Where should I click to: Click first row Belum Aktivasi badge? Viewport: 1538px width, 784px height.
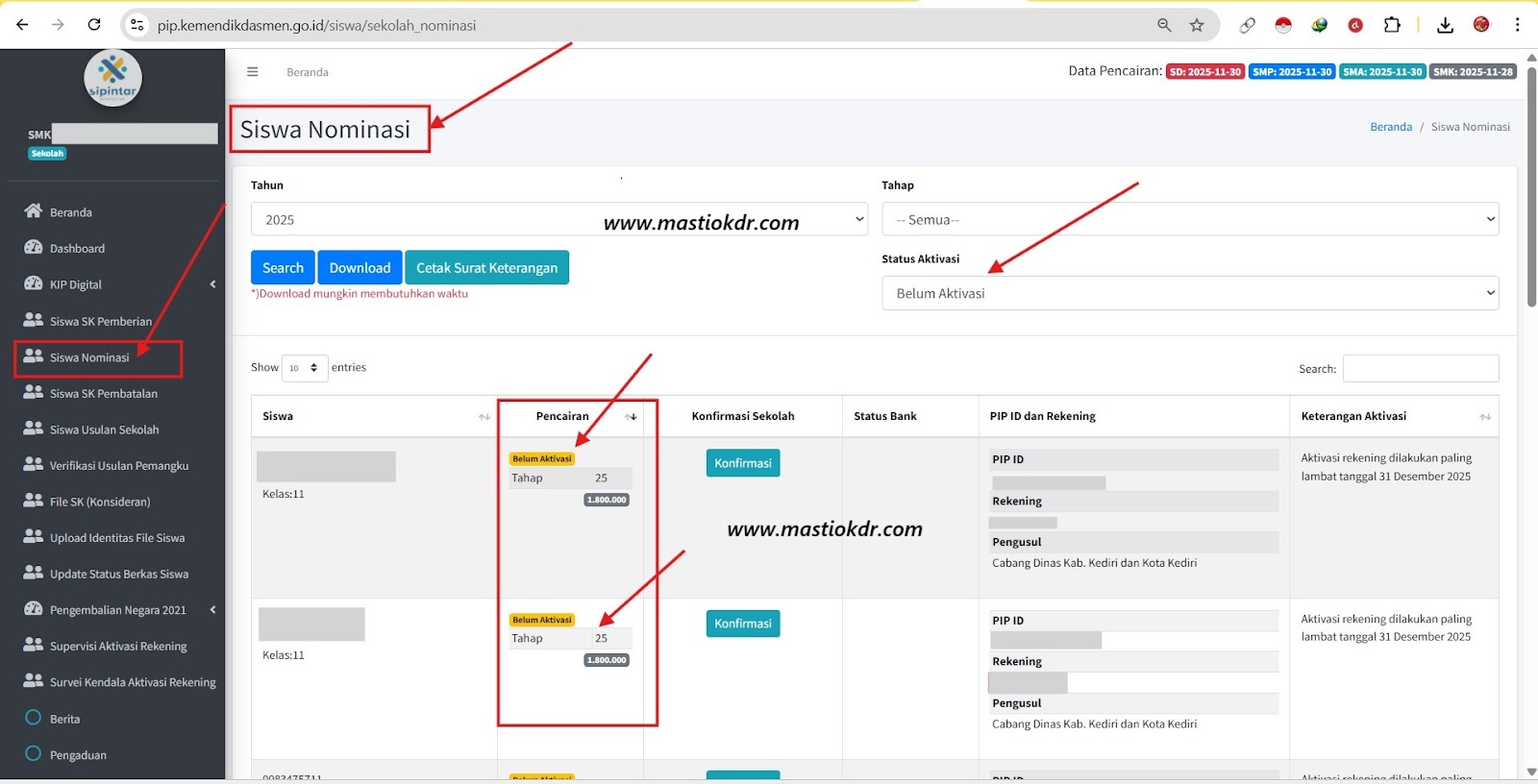click(542, 459)
